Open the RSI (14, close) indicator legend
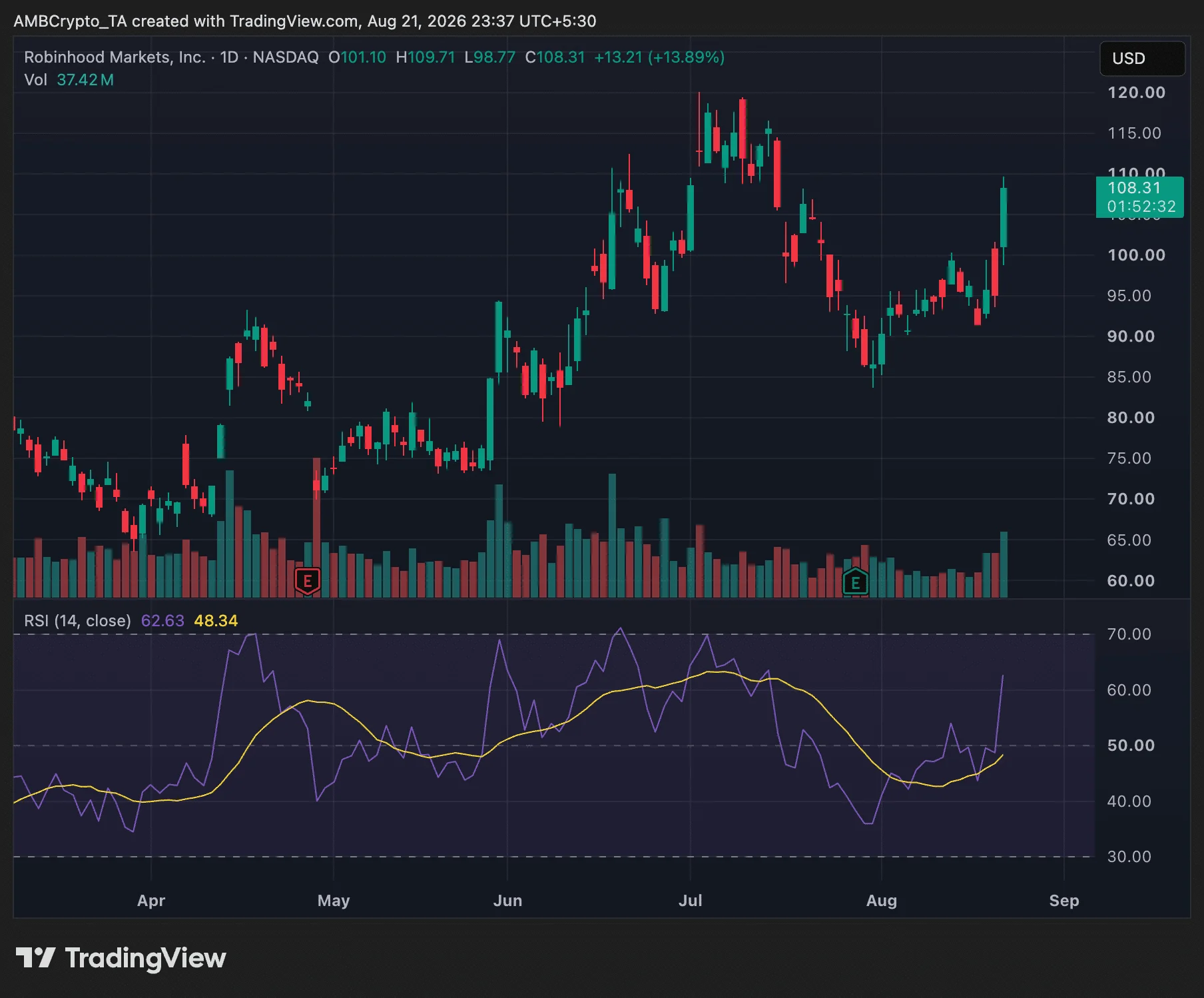Image resolution: width=1204 pixels, height=998 pixels. tap(77, 621)
